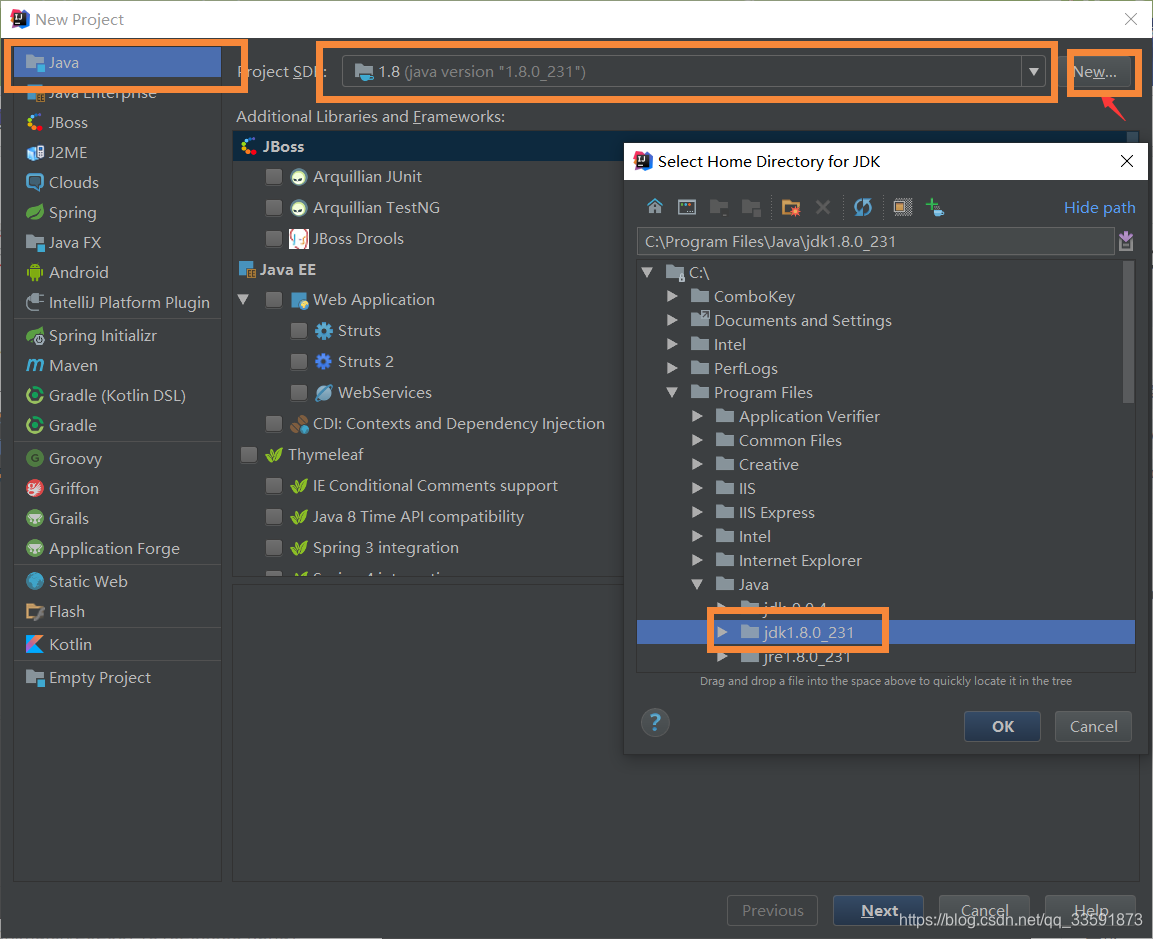1153x939 pixels.
Task: Collapse the C:\ drive node
Action: pyautogui.click(x=647, y=272)
